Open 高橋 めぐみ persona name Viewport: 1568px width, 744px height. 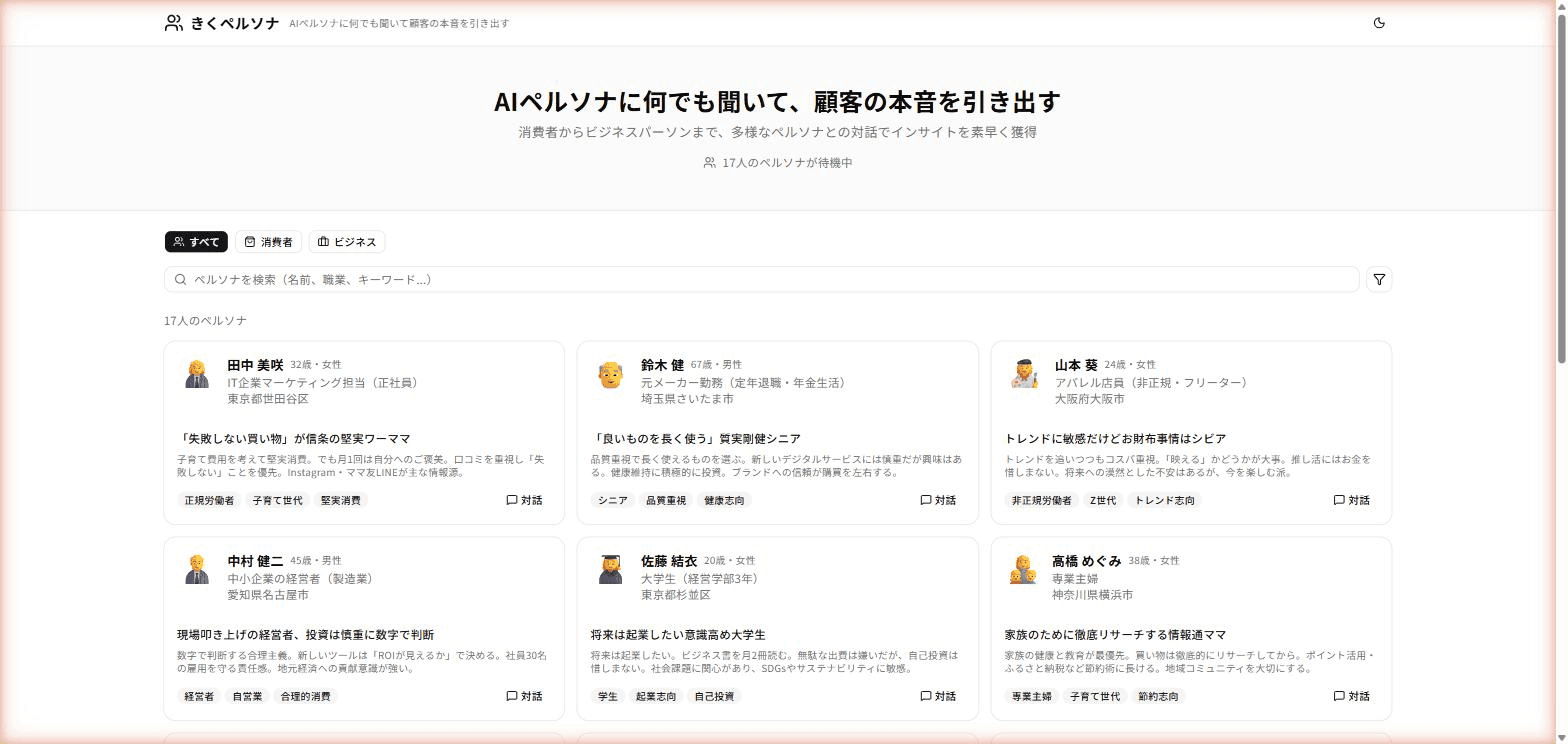pos(1087,561)
